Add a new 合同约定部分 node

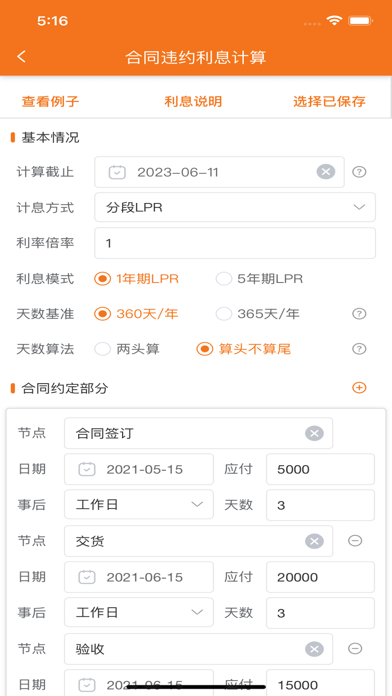point(359,388)
